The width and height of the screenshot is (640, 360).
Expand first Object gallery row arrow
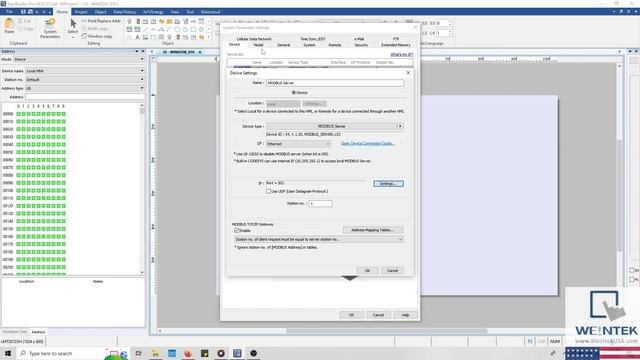coord(209,21)
